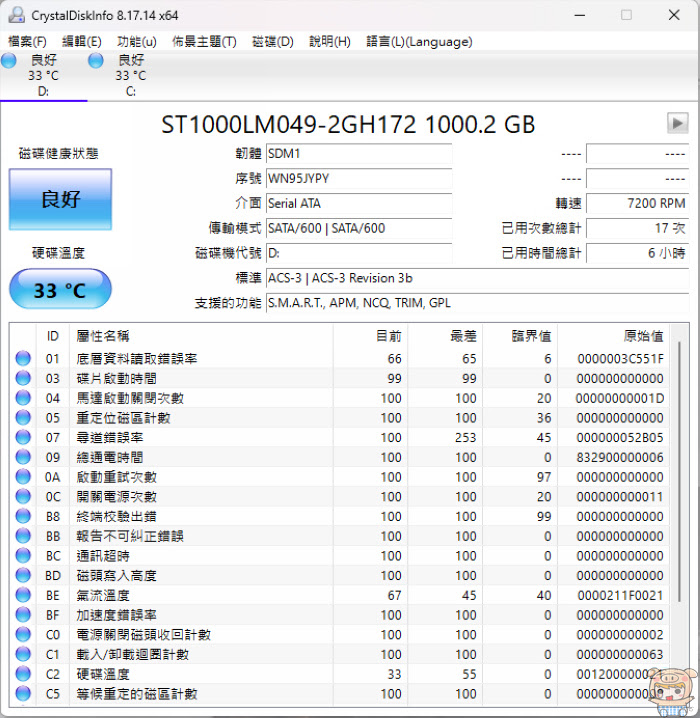Viewport: 700px width, 718px height.
Task: Click the disk model title ST1000LM049-2GH172
Action: [x=289, y=124]
